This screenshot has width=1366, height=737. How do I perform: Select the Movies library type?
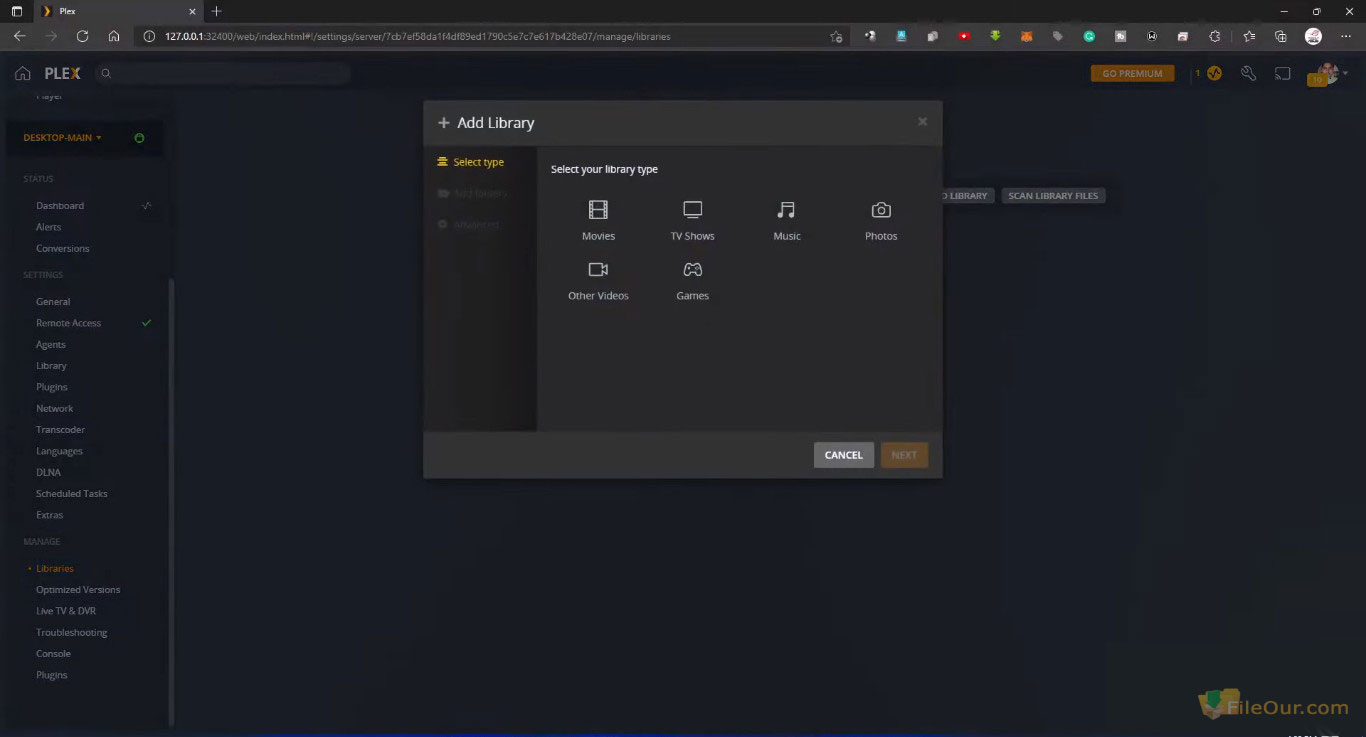(598, 221)
